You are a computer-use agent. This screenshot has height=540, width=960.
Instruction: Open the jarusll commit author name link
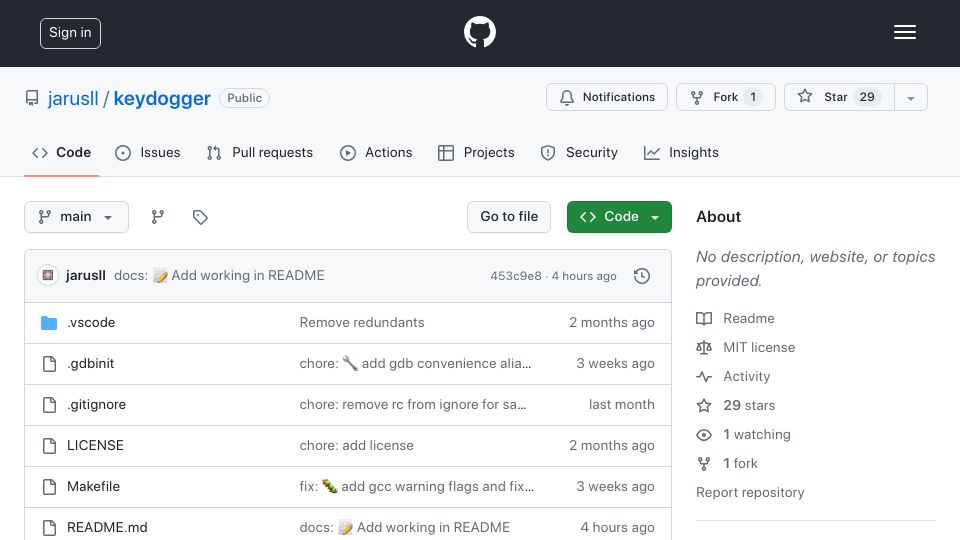pyautogui.click(x=86, y=276)
